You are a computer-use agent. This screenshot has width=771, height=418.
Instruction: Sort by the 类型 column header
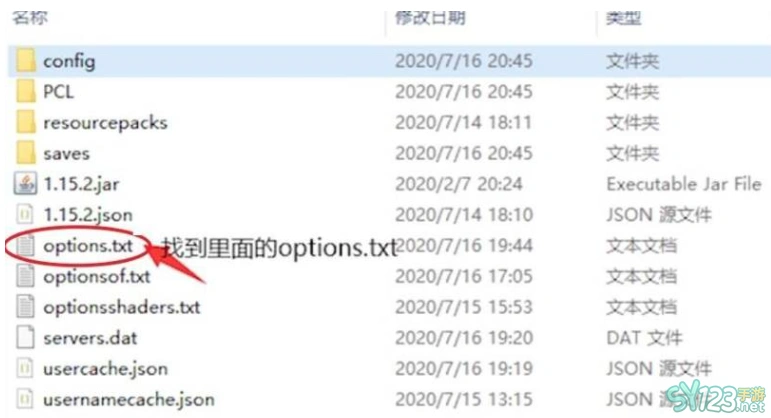click(623, 18)
